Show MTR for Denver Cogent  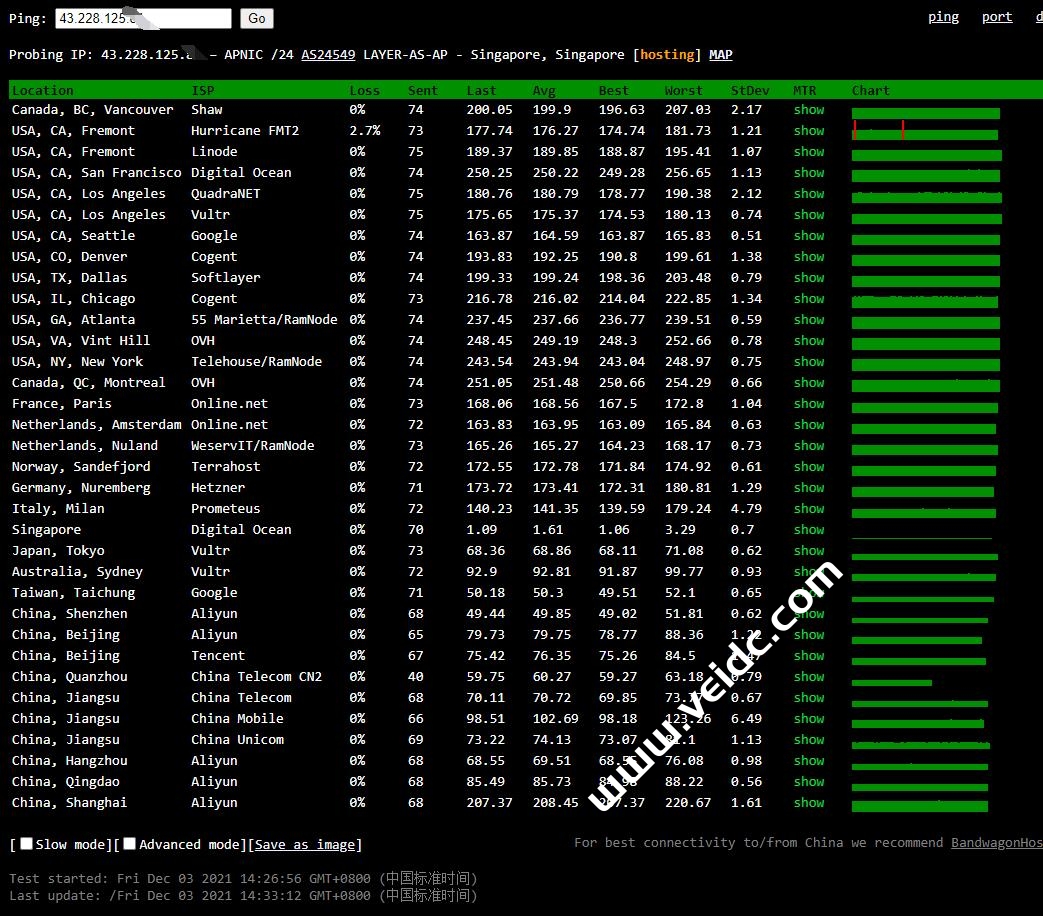[x=809, y=257]
